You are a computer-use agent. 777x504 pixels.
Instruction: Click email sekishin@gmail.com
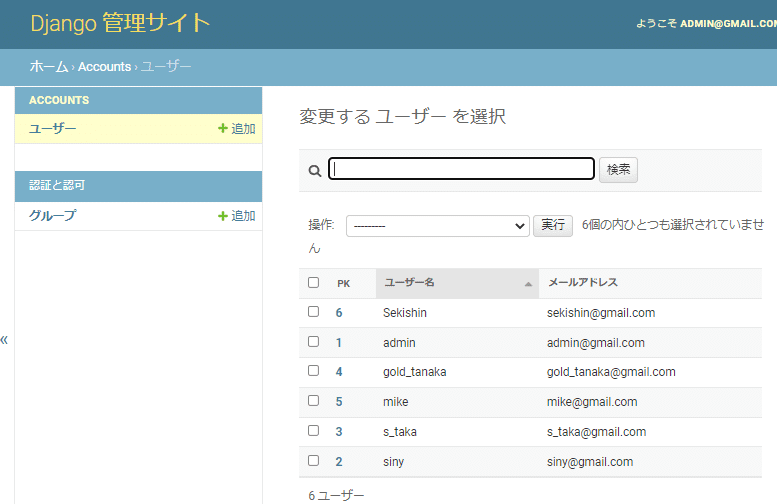pyautogui.click(x=601, y=313)
